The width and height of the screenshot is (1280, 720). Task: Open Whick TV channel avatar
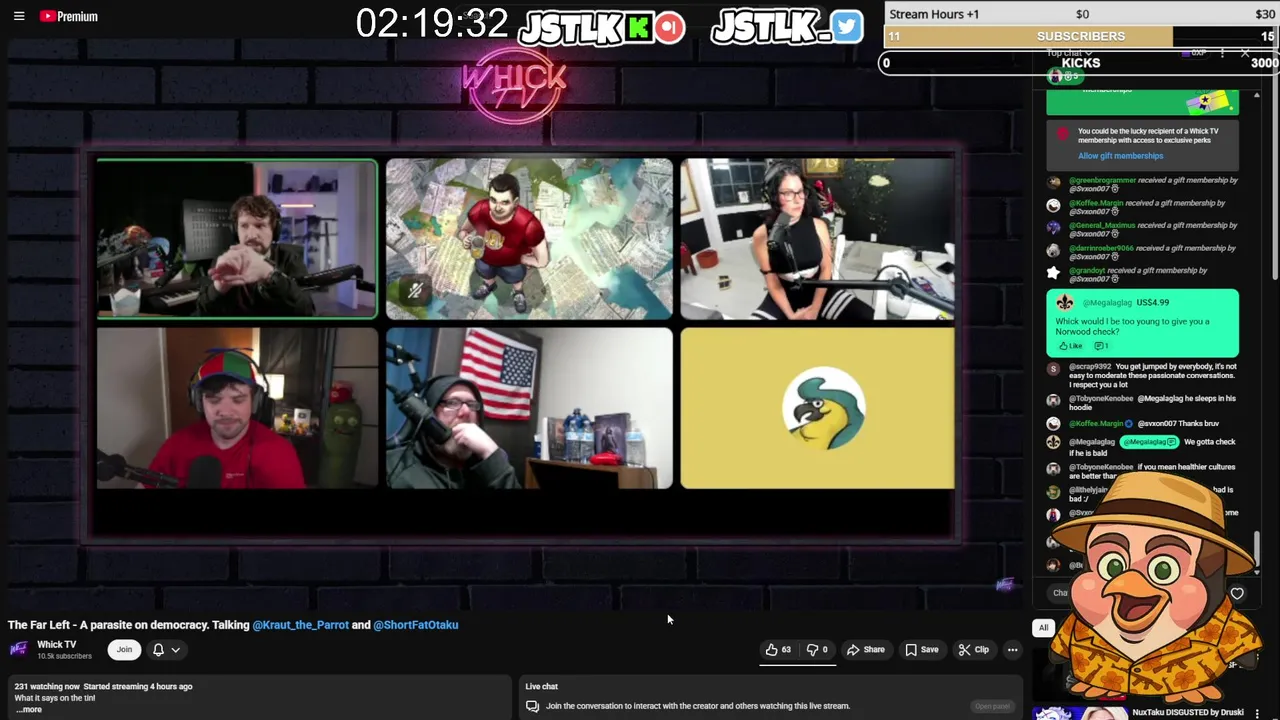[x=18, y=650]
